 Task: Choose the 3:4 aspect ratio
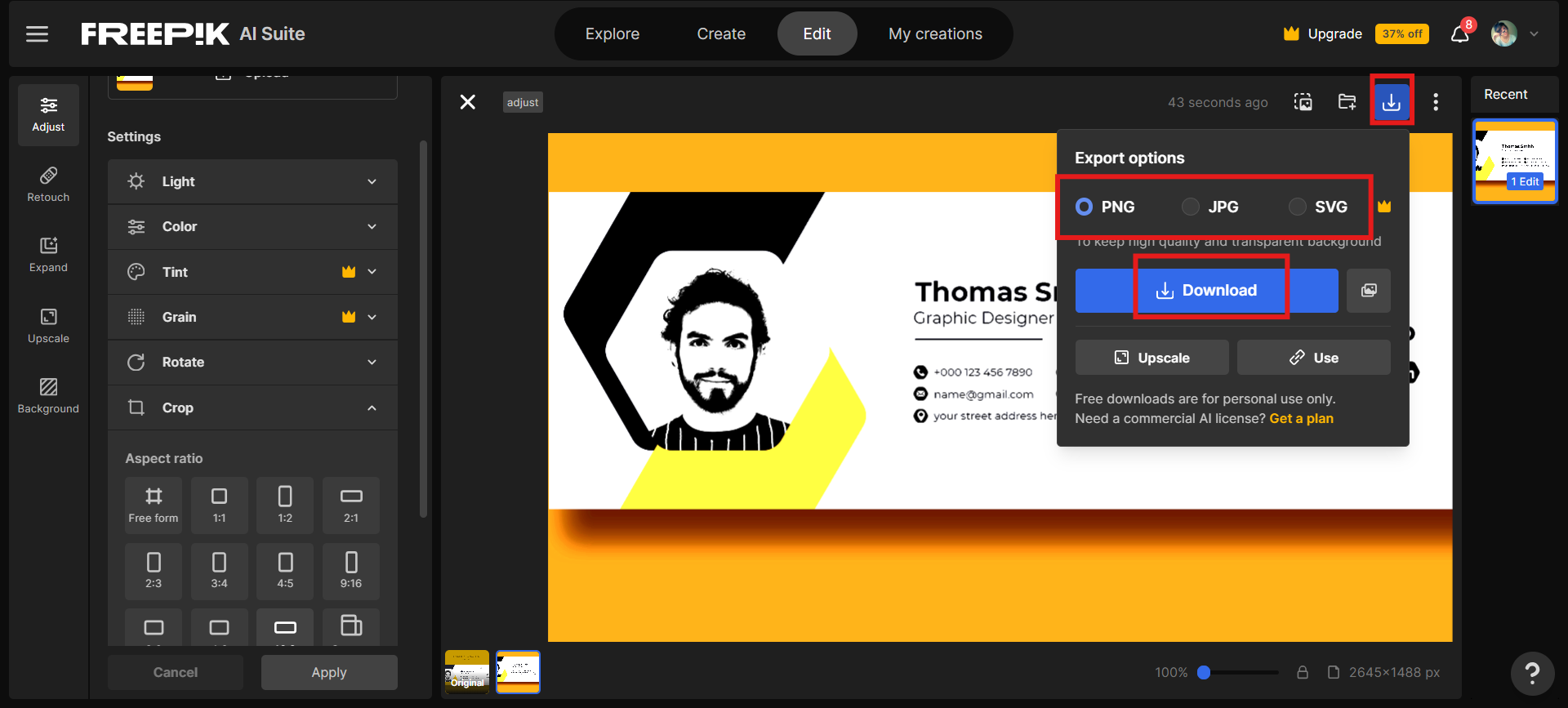coord(220,572)
